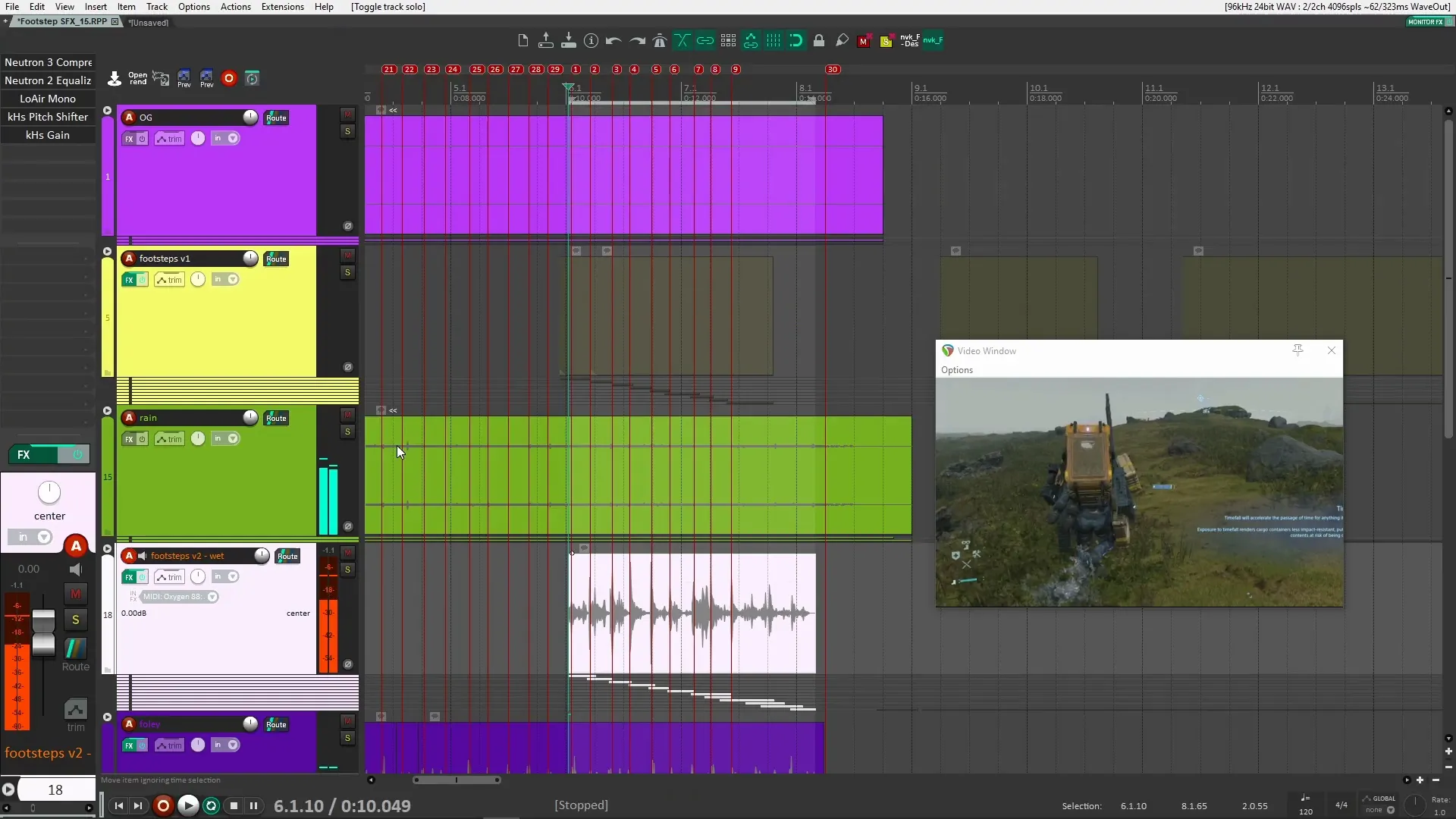This screenshot has width=1456, height=819.
Task: Click the metronome toolbar icon
Action: 660,41
